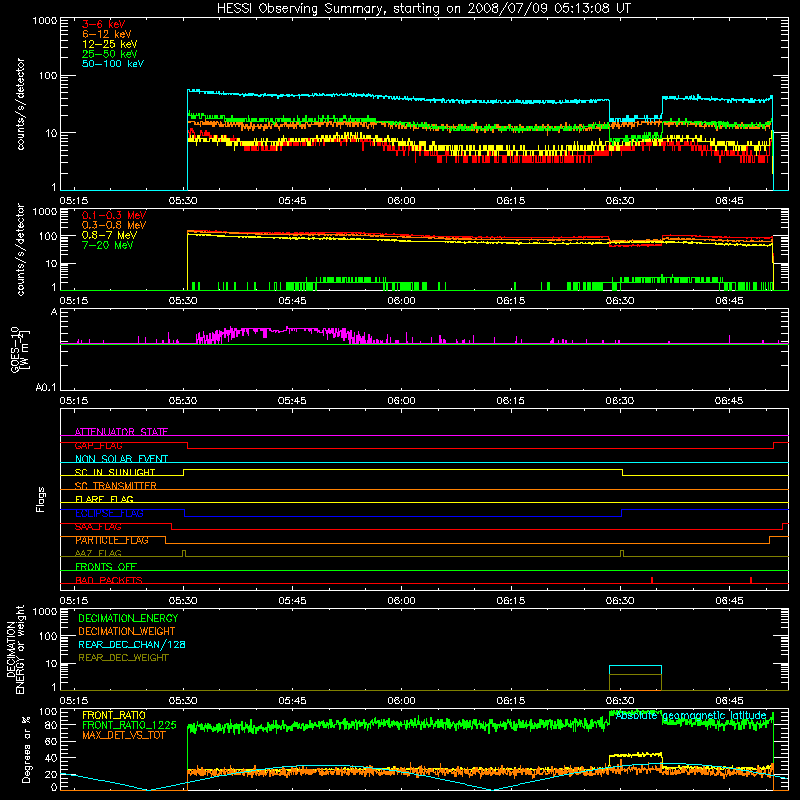Click the Degrees or % axis title
This screenshot has width=800, height=800.
[26, 750]
